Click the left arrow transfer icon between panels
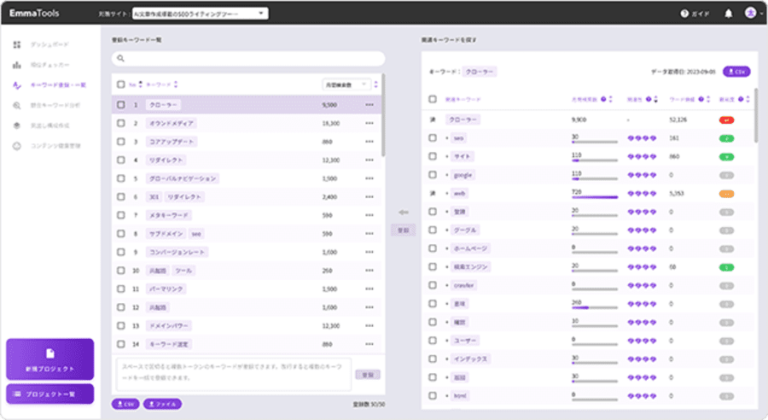The width and height of the screenshot is (768, 420). (403, 212)
